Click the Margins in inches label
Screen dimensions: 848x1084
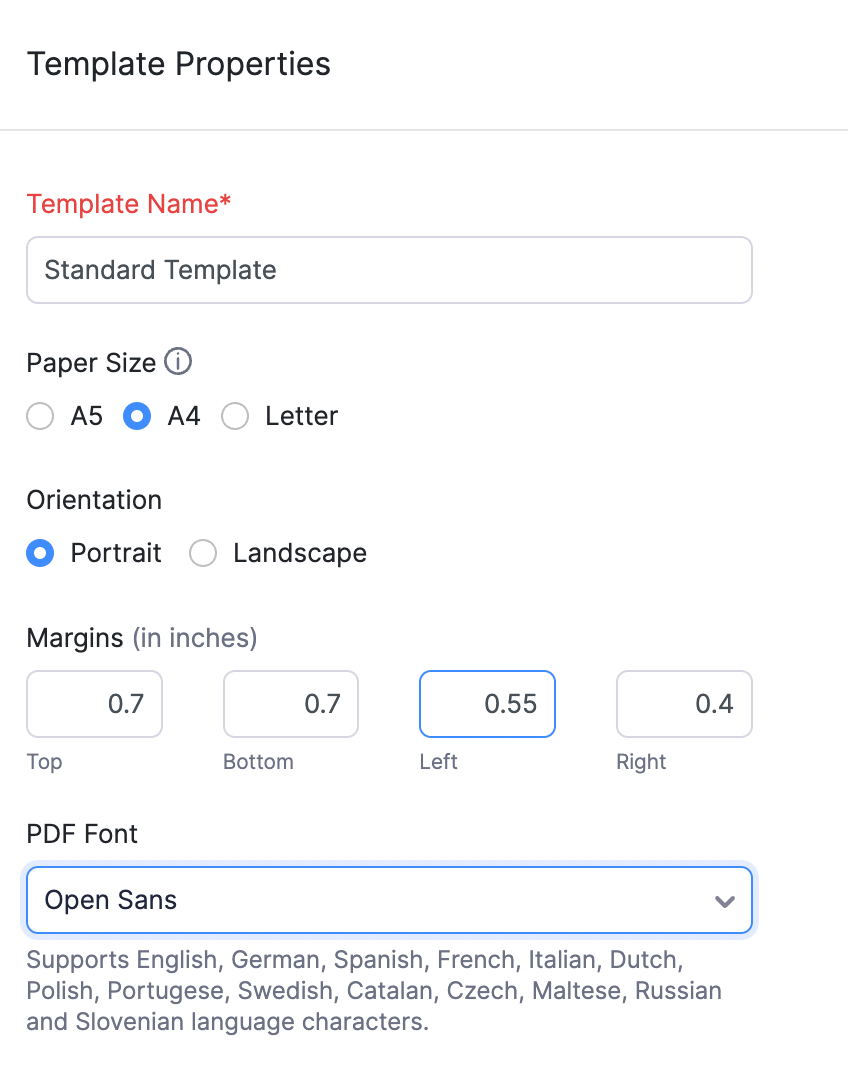140,638
